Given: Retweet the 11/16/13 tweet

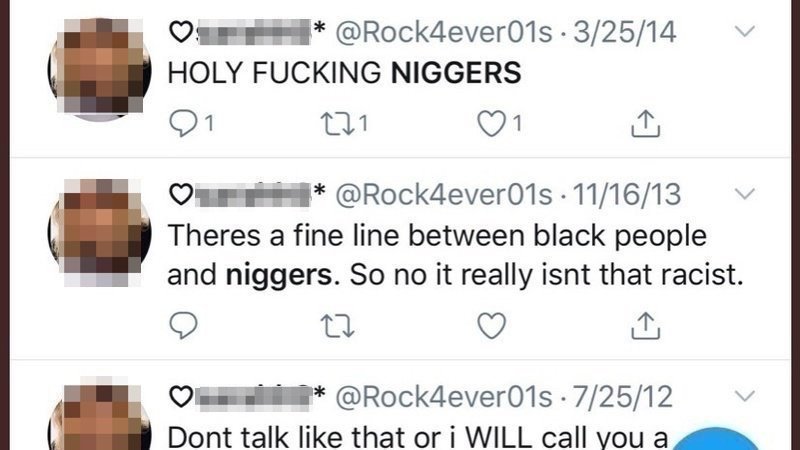Looking at the screenshot, I should (x=337, y=326).
